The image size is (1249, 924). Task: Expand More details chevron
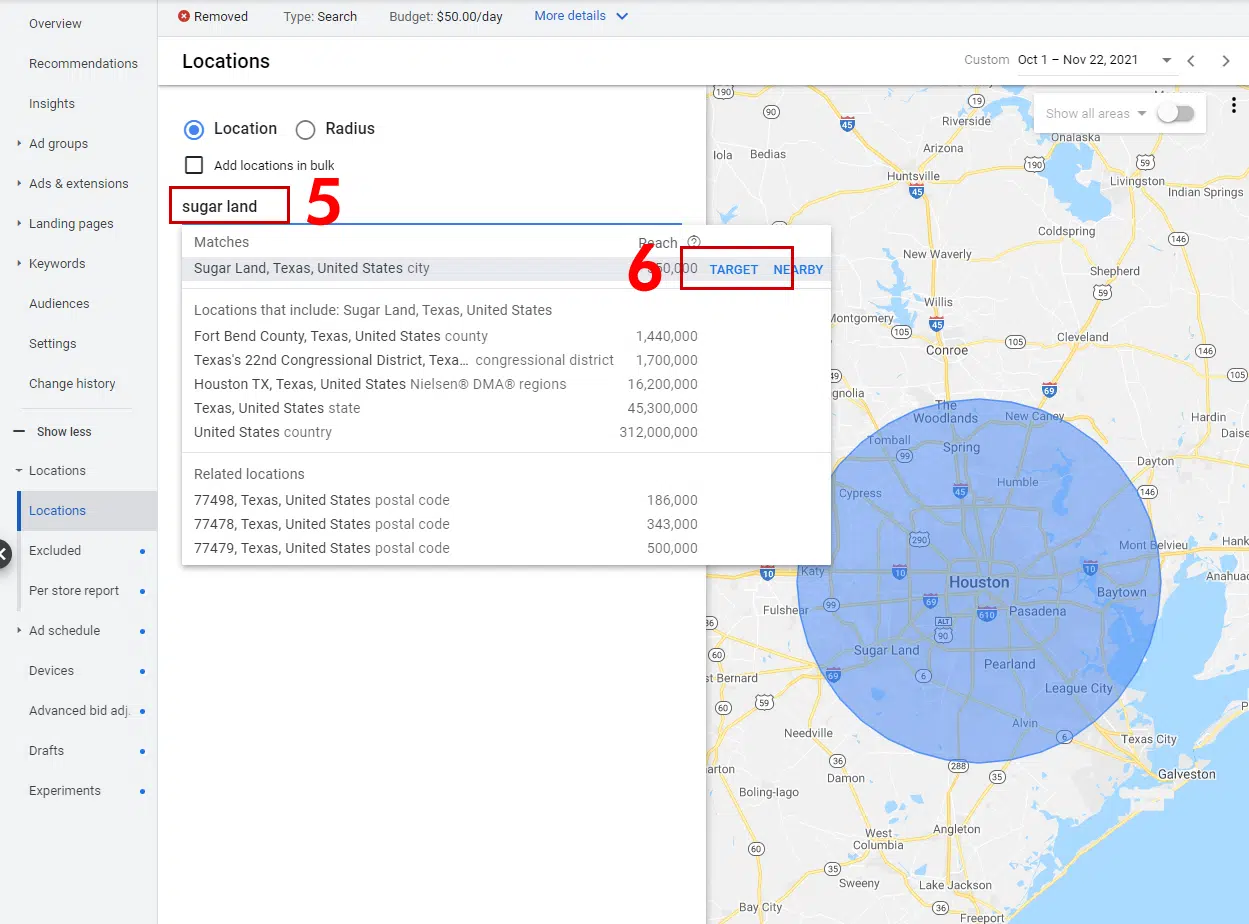click(622, 16)
